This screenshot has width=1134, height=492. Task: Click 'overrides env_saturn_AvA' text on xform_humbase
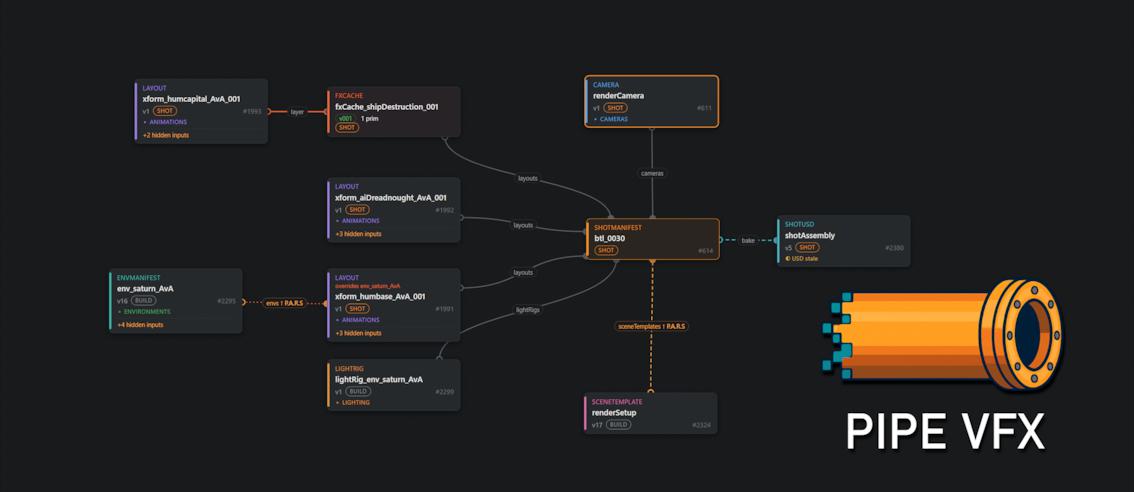click(x=367, y=286)
